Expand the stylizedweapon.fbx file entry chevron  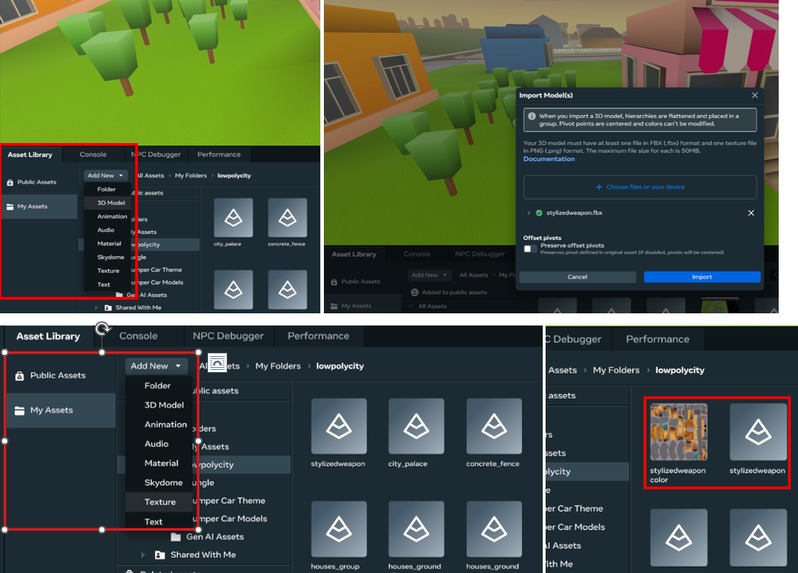tap(529, 213)
